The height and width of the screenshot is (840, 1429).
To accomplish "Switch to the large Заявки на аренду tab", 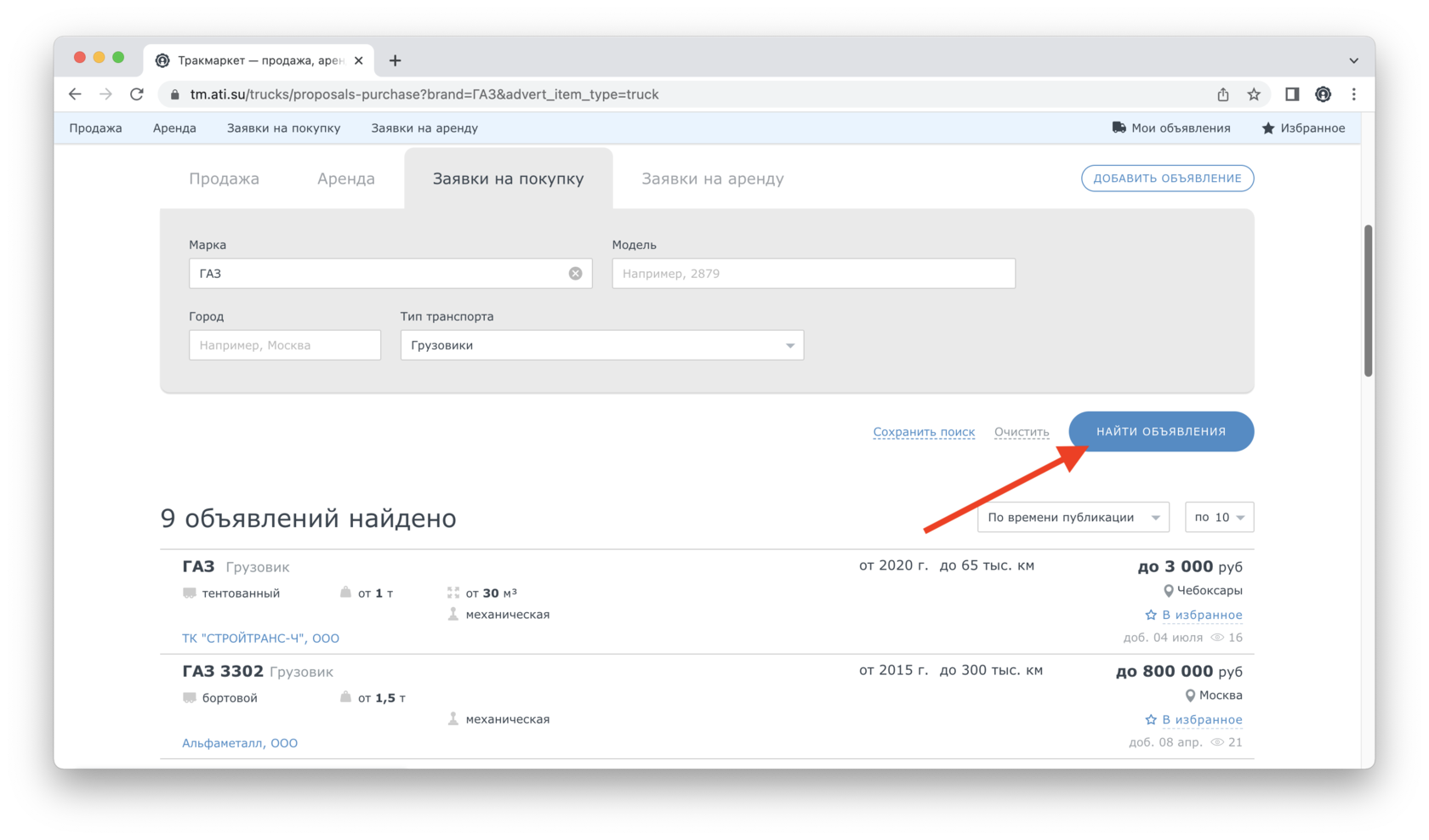I will point(713,179).
